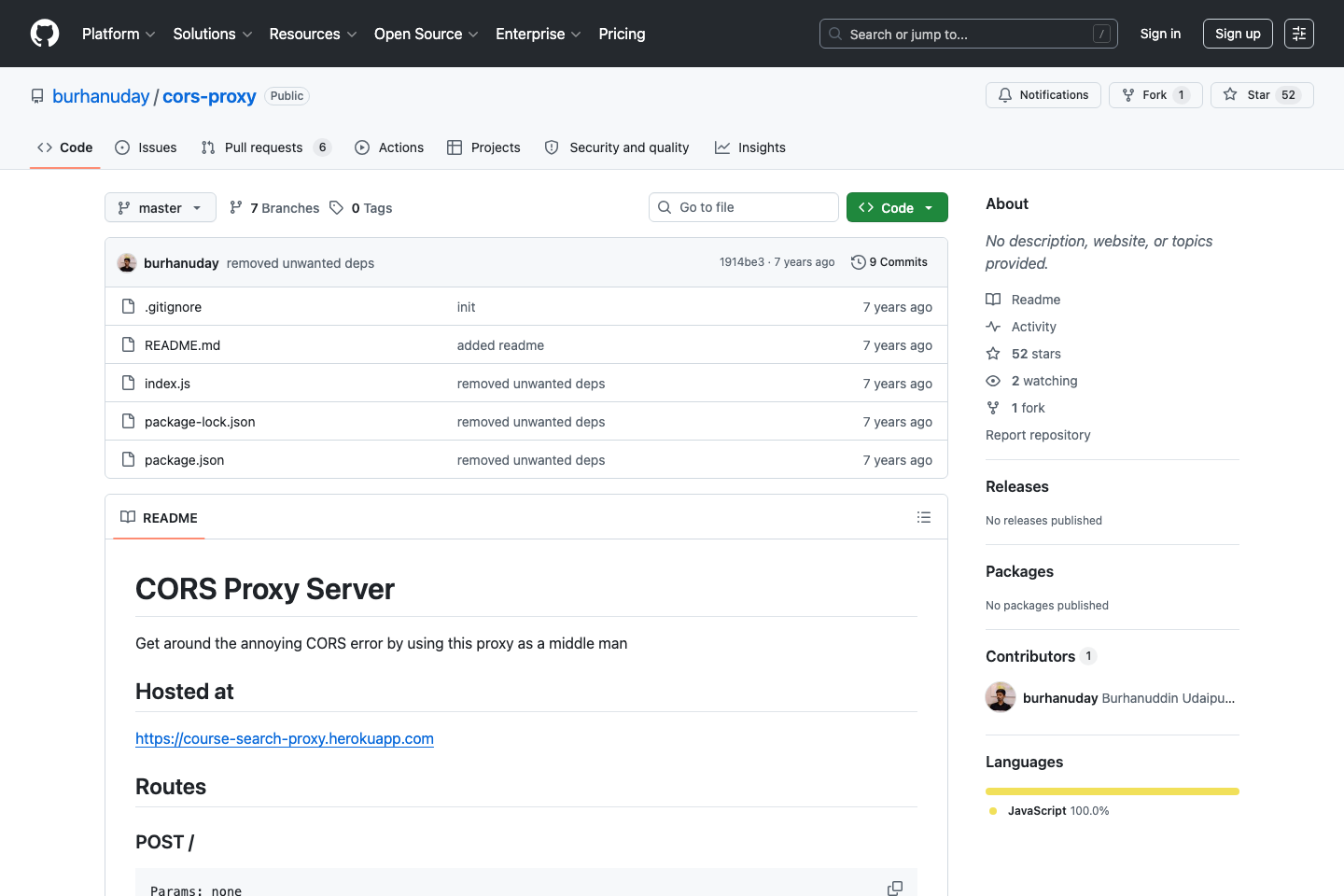
Task: Click the Go to file search box
Action: (743, 206)
